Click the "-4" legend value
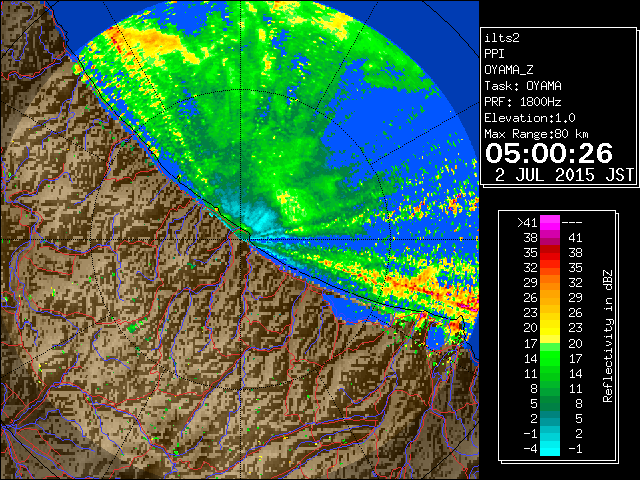Viewport: 640px width, 480px height. pos(531,449)
